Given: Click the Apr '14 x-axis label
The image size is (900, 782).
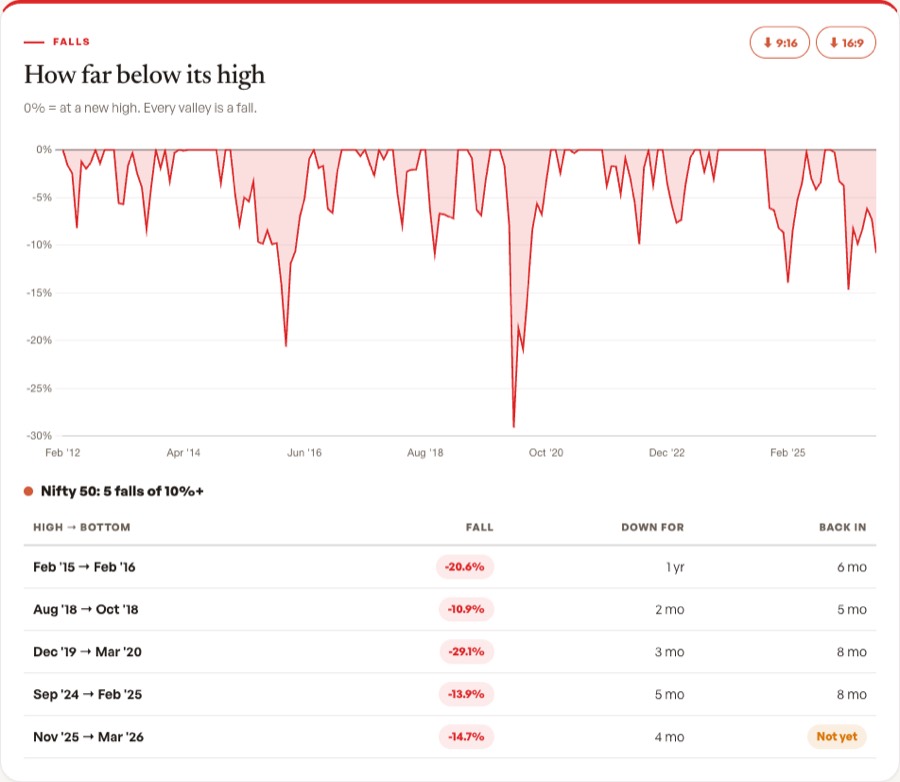Looking at the screenshot, I should pyautogui.click(x=184, y=453).
